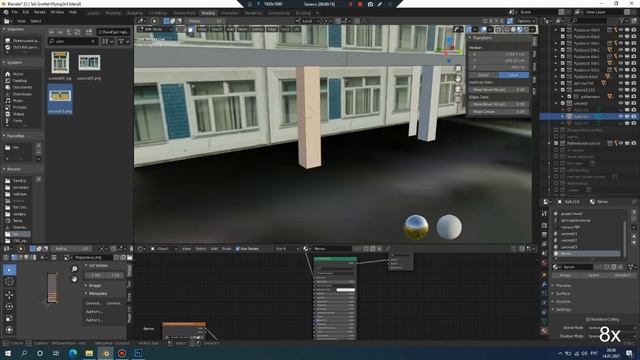Screen dimensions: 640x360
Task: Open Blender from the Windows taskbar
Action: point(105,353)
